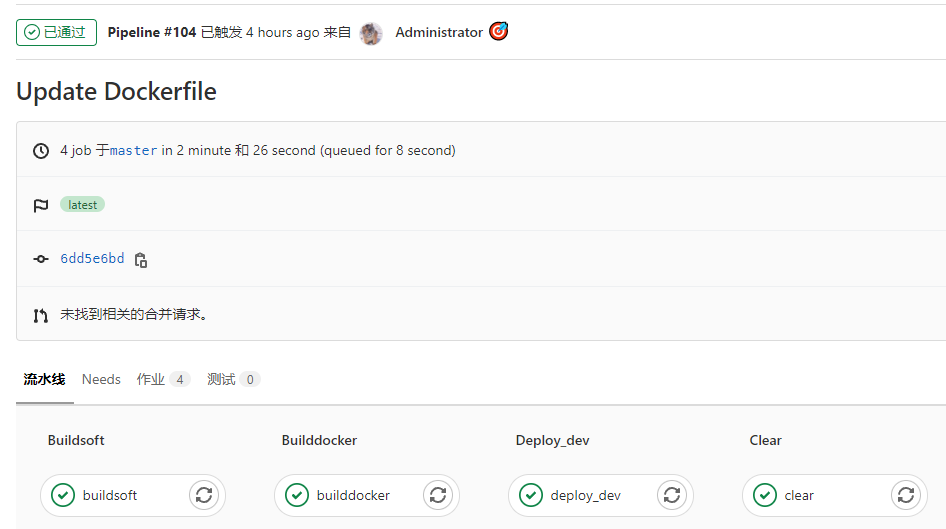Select the 流水线 pipeline tab

45,380
